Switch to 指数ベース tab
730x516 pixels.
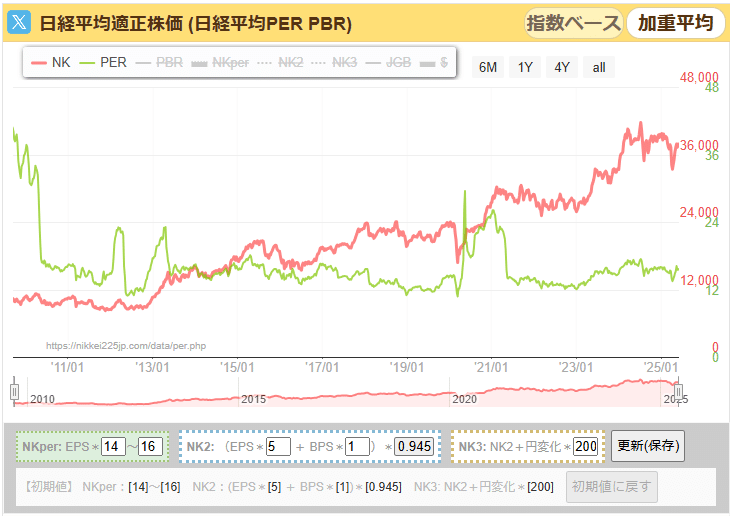pyautogui.click(x=574, y=23)
